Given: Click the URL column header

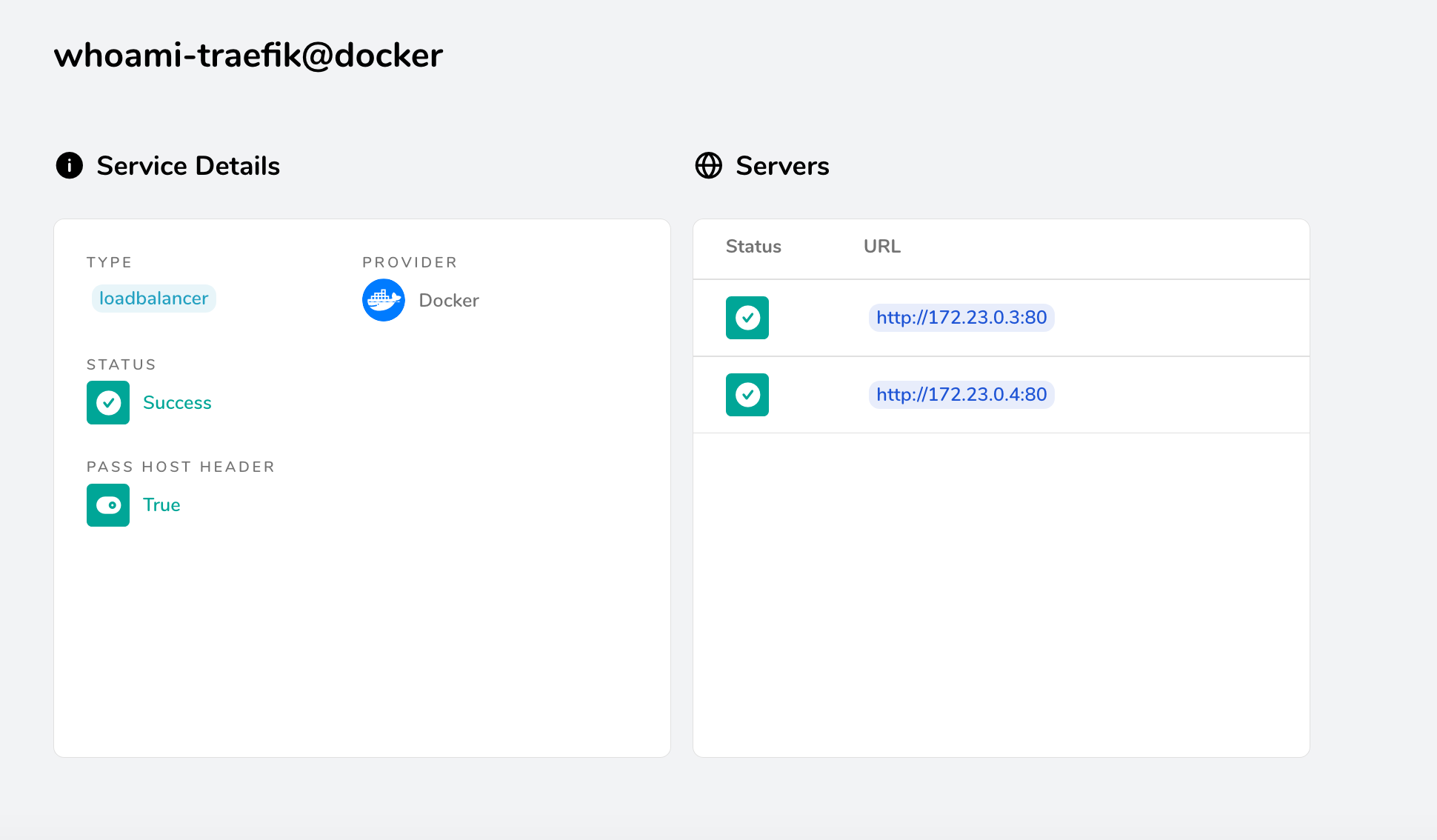Looking at the screenshot, I should tap(881, 247).
